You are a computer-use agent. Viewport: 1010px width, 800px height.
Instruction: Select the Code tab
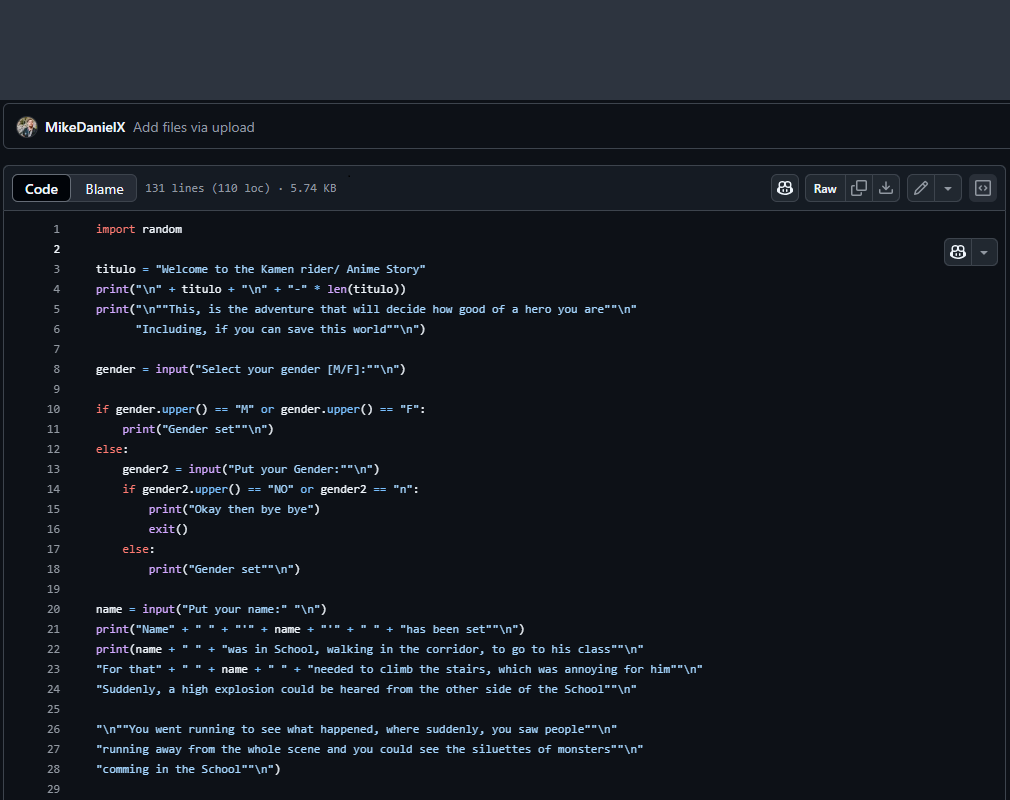pyautogui.click(x=41, y=188)
